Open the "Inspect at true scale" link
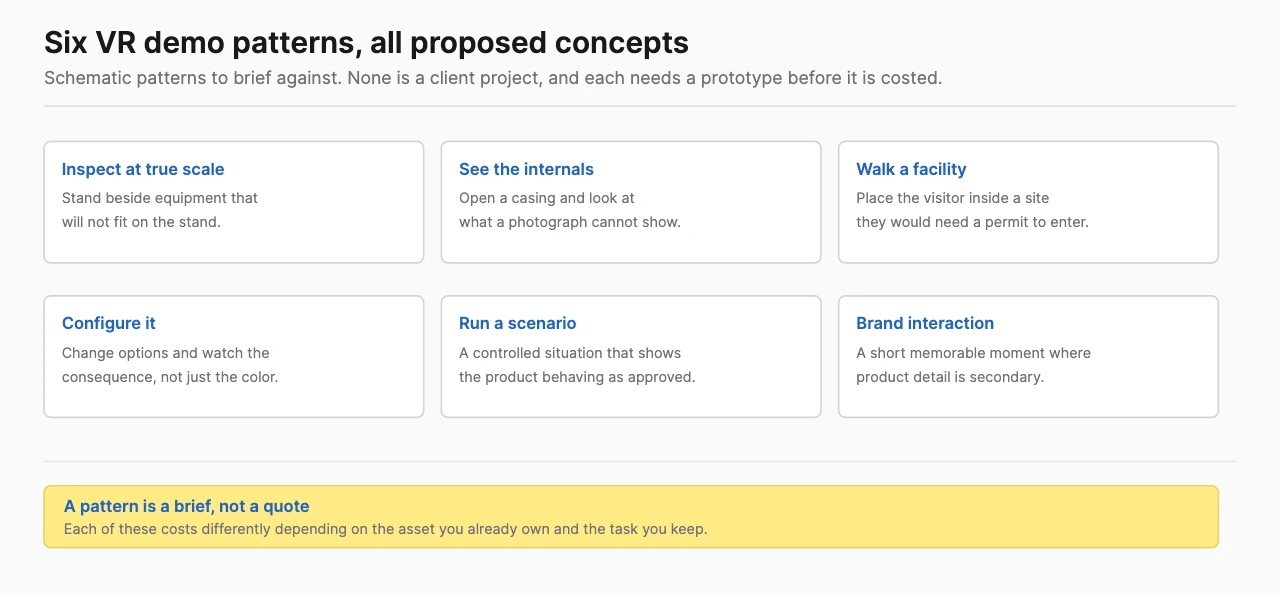 [x=143, y=169]
